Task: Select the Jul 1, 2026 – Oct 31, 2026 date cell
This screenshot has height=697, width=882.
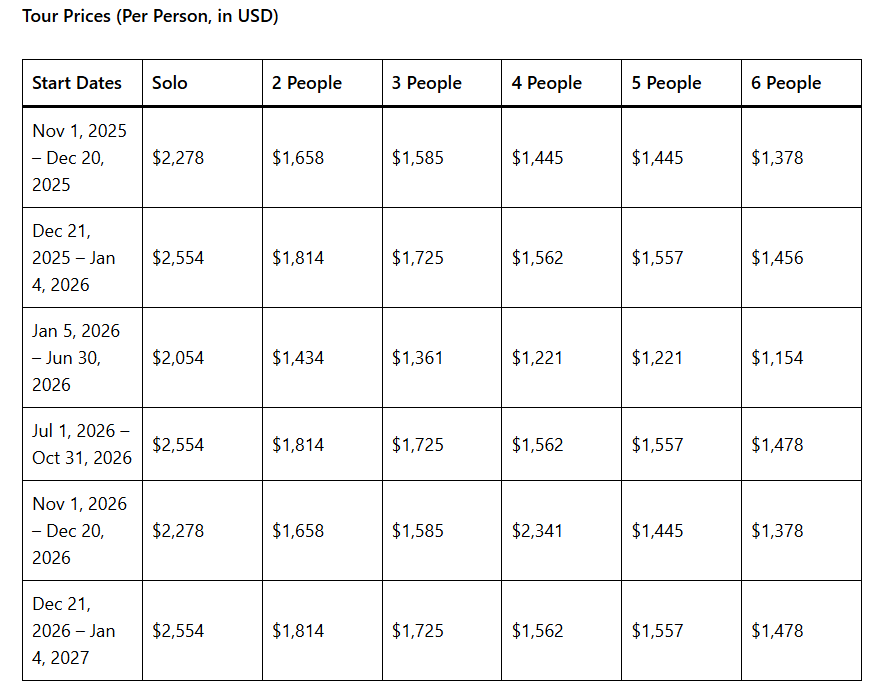Action: (82, 445)
